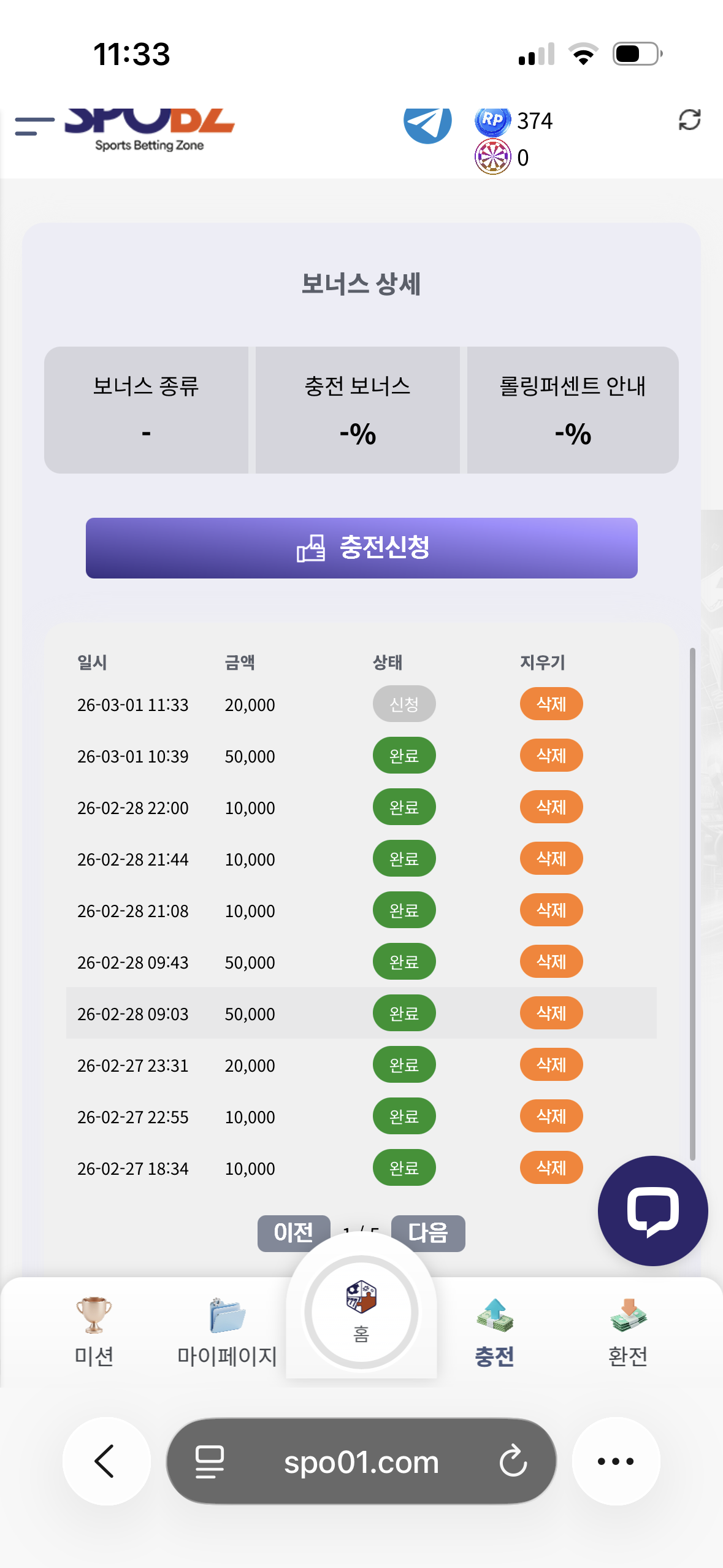The height and width of the screenshot is (1568, 723).
Task: Refresh balance with the sync icon
Action: 689,120
